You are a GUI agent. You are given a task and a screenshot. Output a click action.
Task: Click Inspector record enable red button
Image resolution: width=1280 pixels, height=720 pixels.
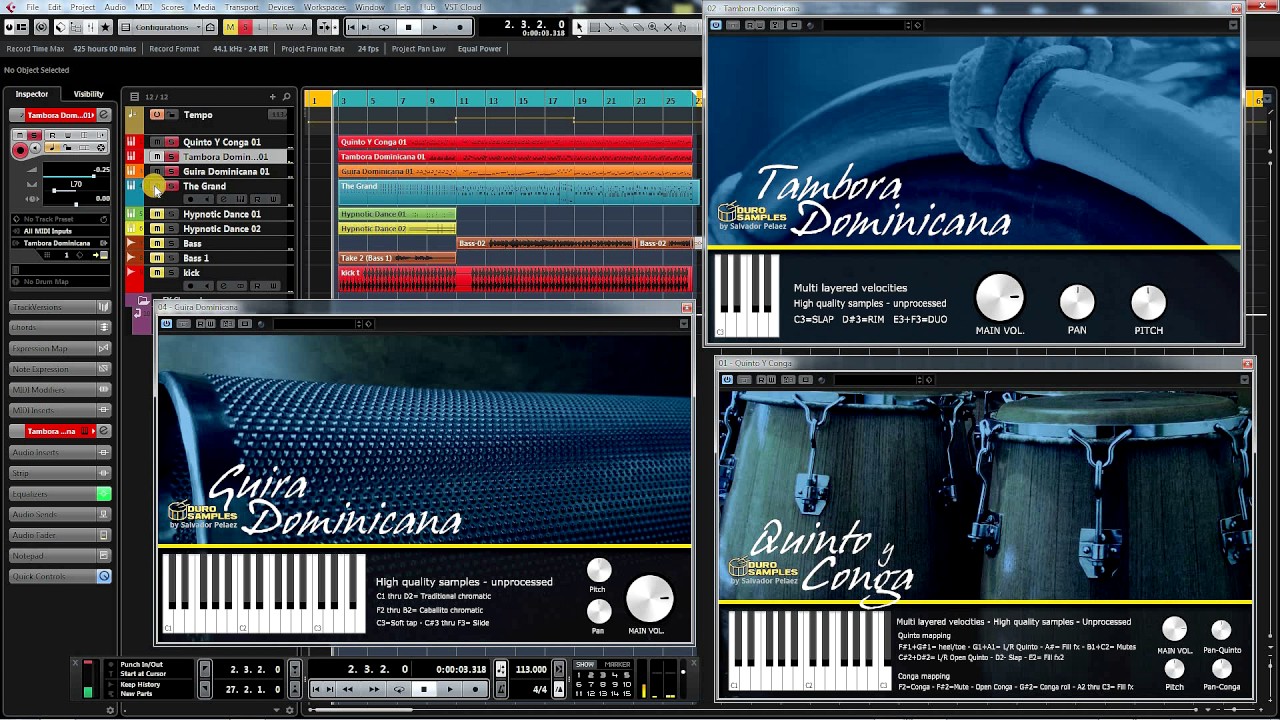click(x=20, y=150)
